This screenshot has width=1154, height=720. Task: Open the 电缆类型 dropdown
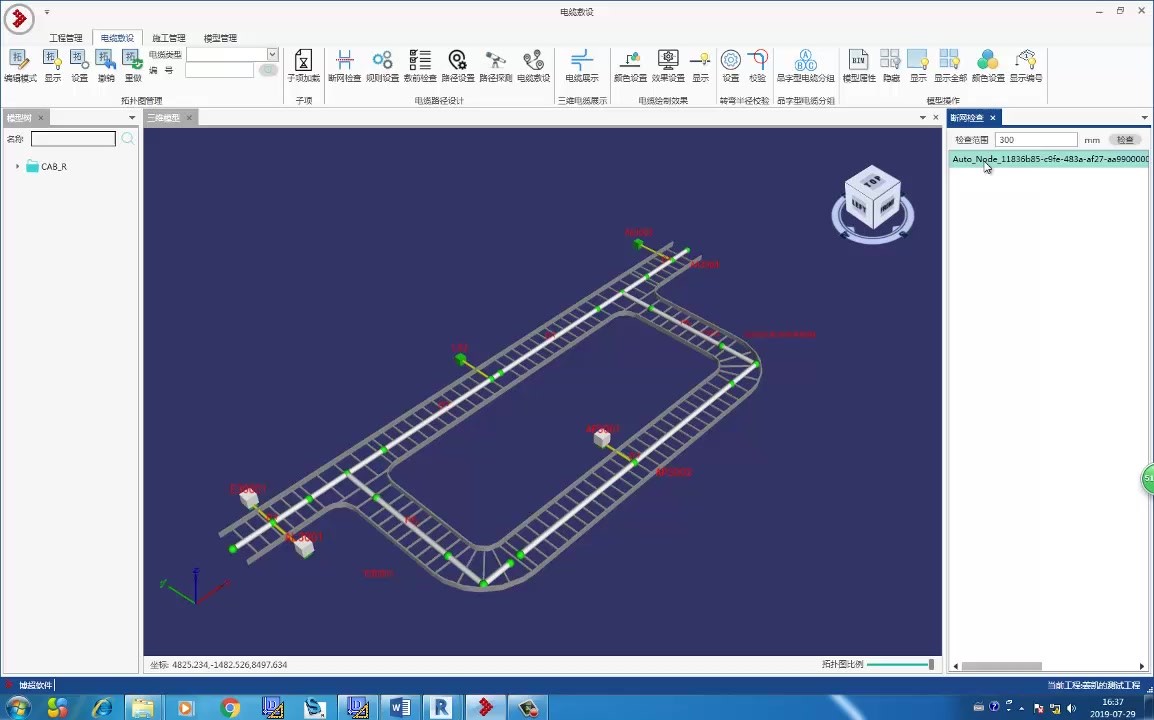[x=272, y=54]
